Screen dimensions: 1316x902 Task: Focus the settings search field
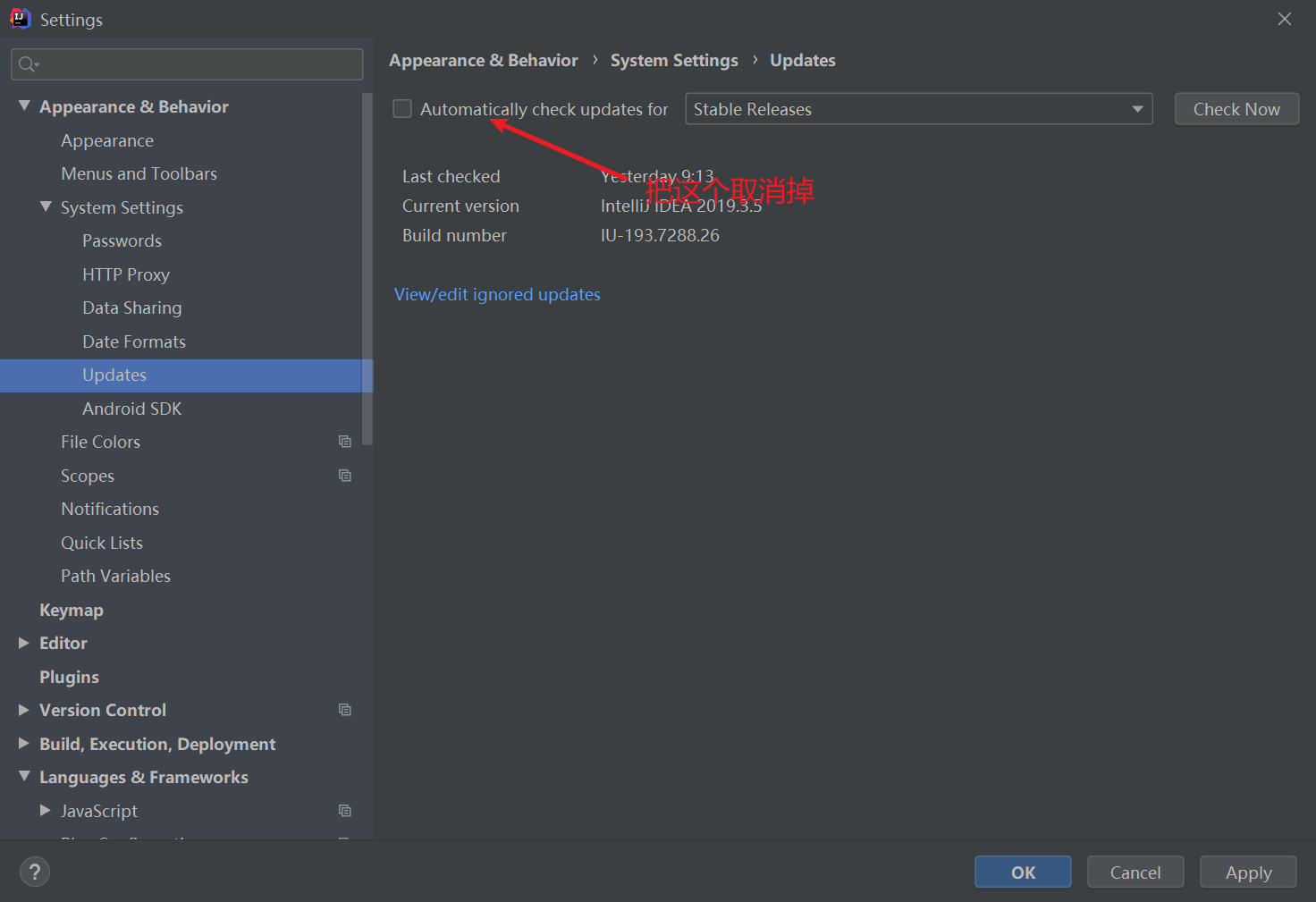[x=187, y=64]
